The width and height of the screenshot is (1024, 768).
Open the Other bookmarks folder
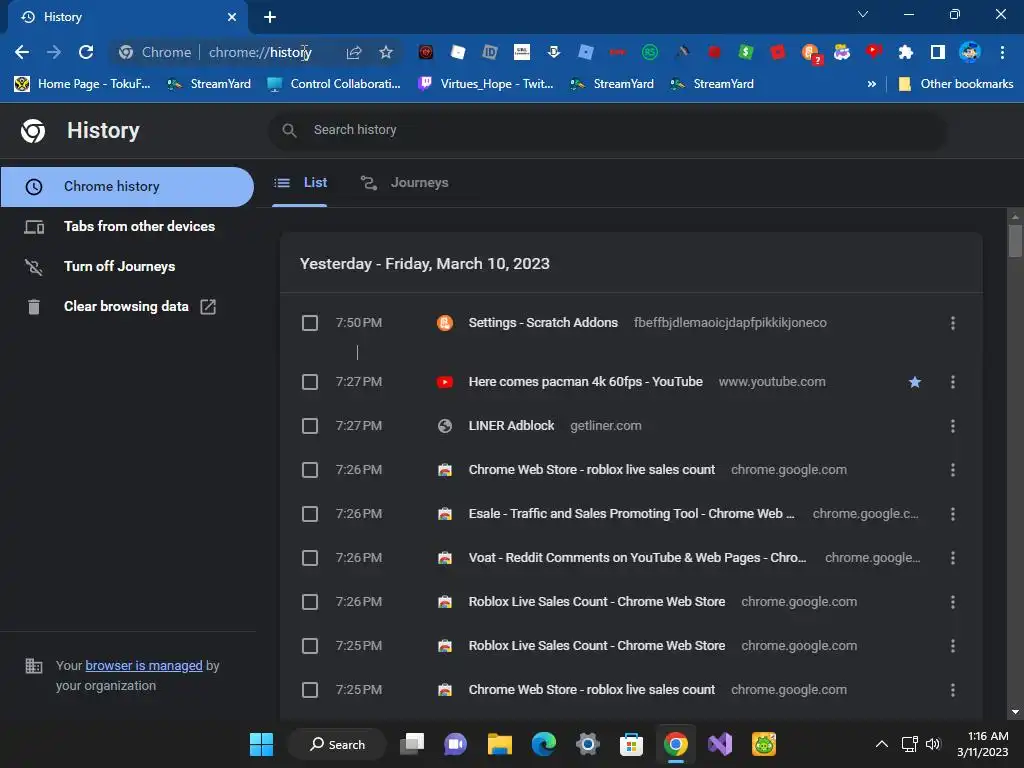(956, 84)
